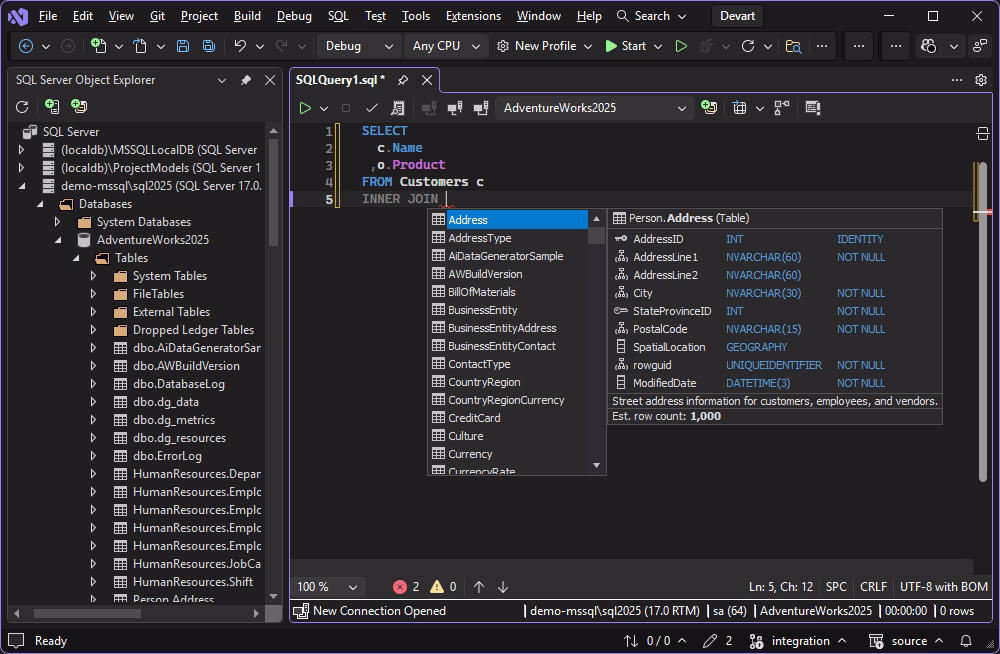
Task: Click the Display Estimated Execution Plan icon
Action: [x=397, y=108]
